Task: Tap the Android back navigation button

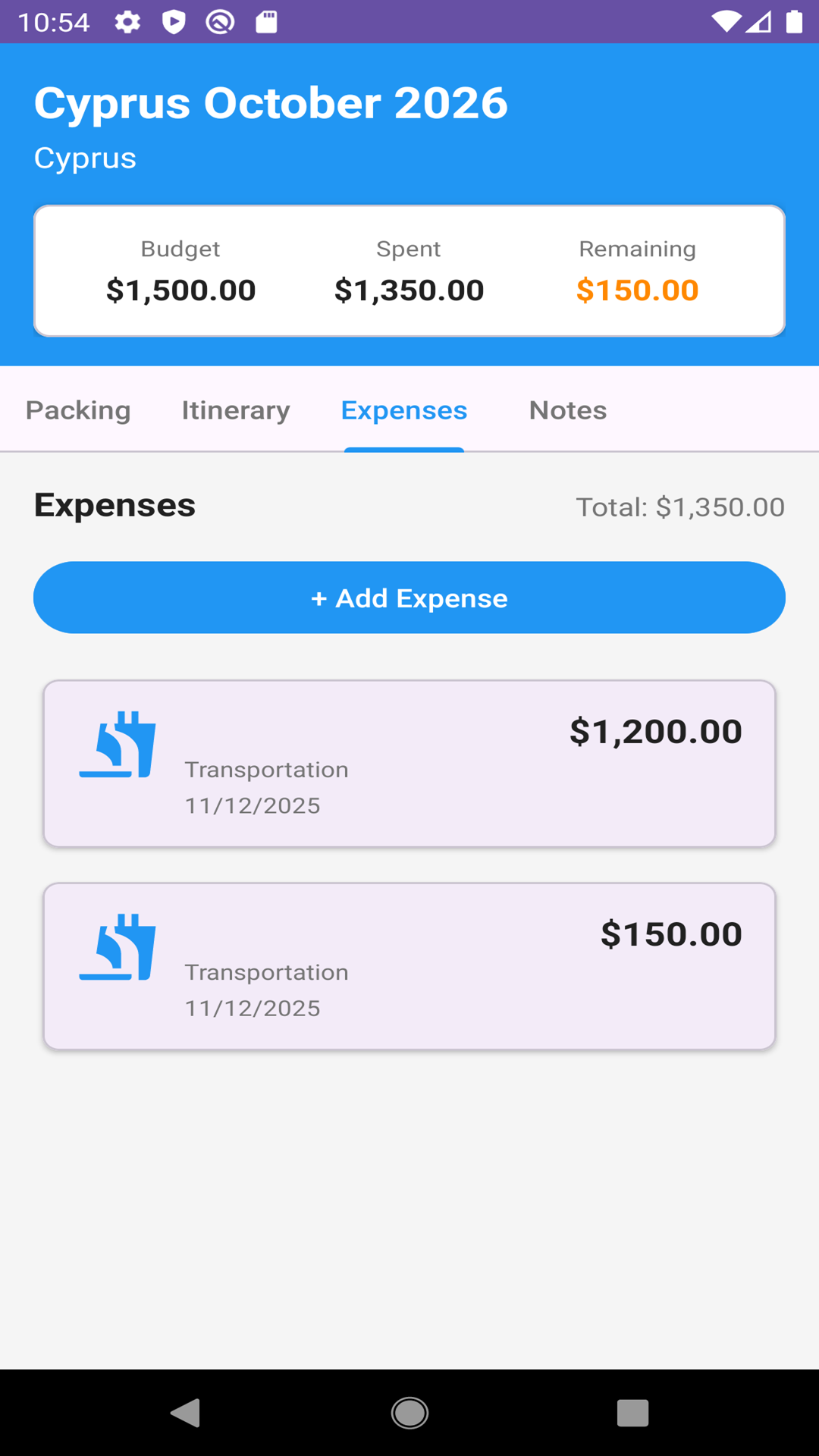Action: 186,1413
